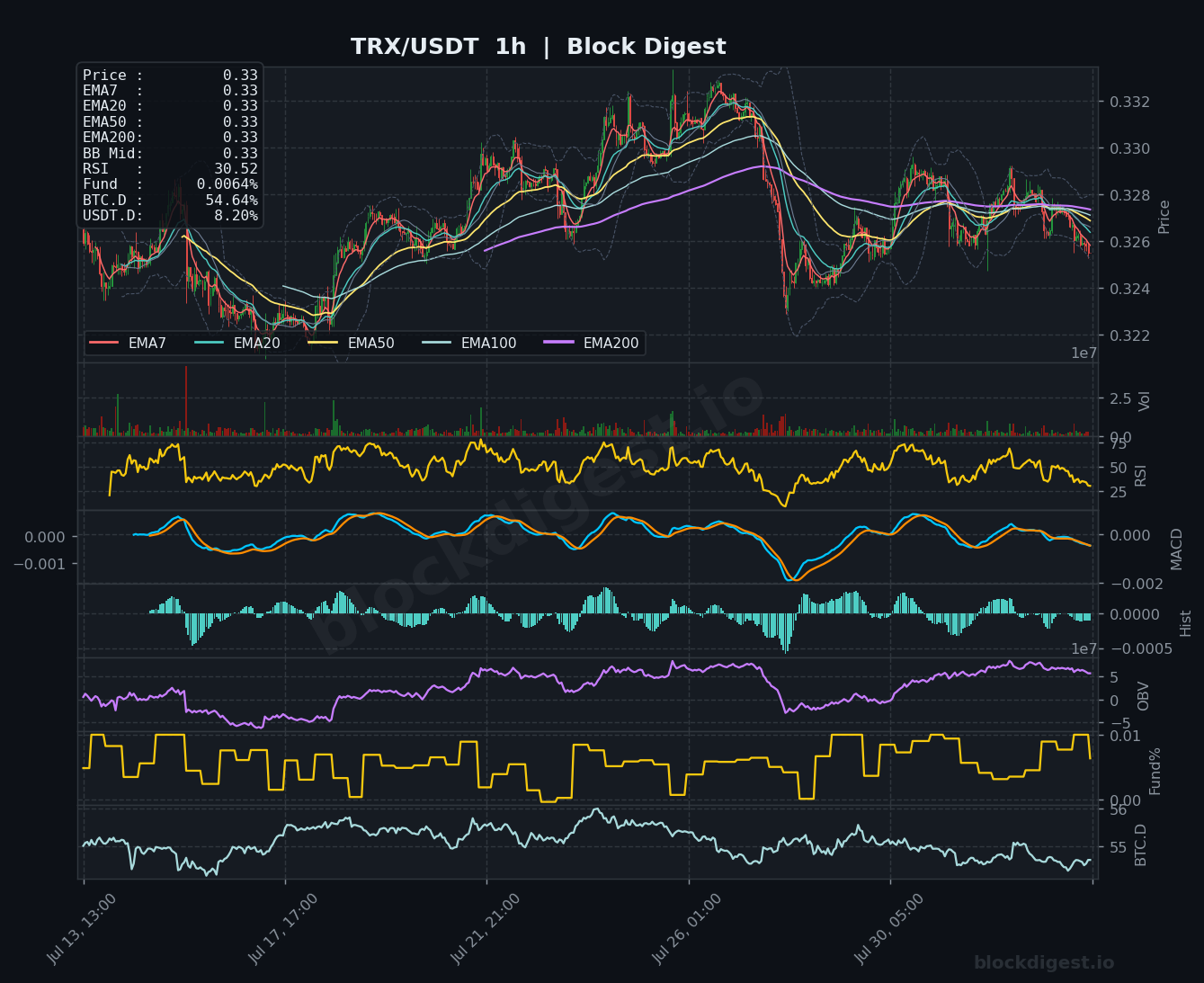Click the 0.326 price axis label

pos(1128,242)
